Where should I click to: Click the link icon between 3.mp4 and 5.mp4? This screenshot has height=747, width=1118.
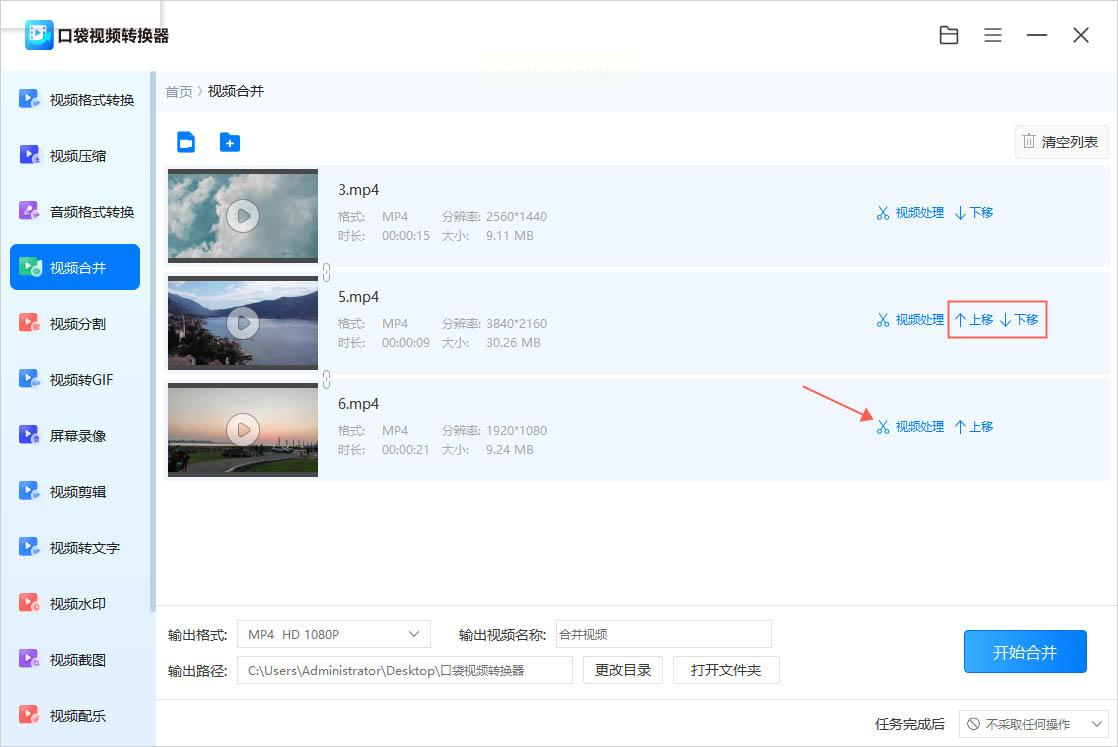327,272
